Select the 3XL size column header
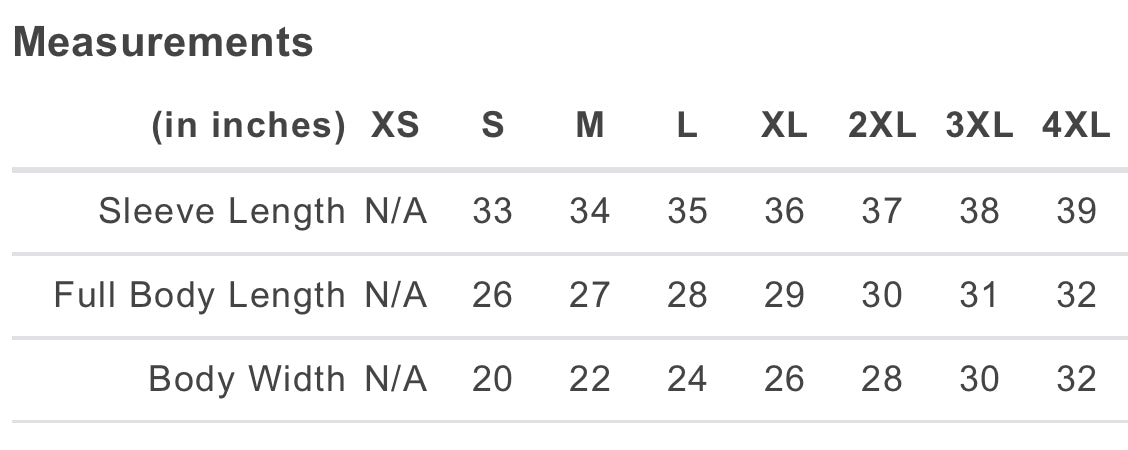 coord(979,126)
